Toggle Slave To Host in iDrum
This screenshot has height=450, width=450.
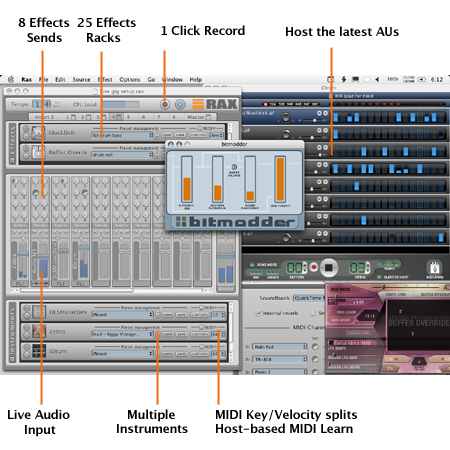pos(379,277)
